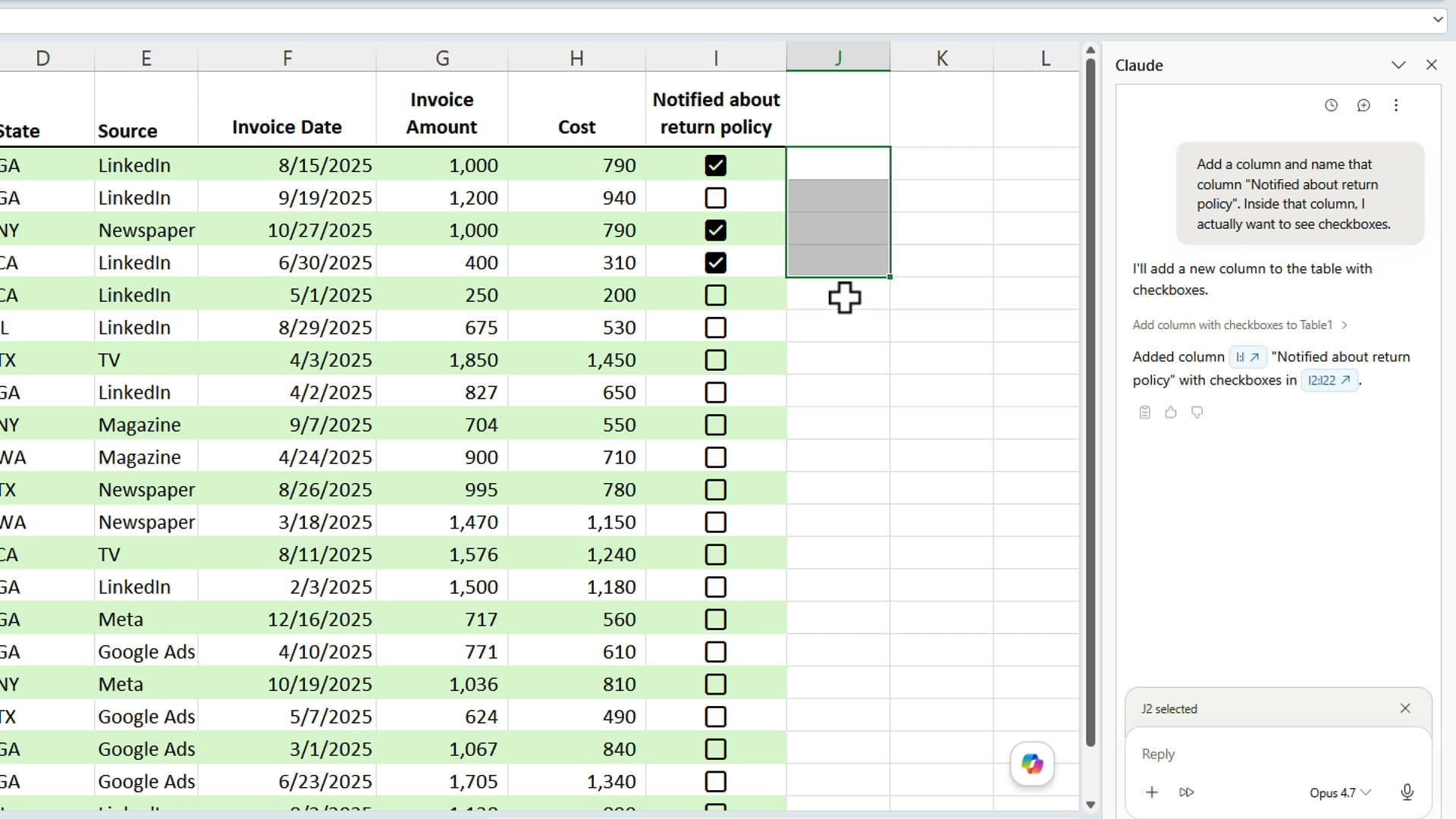Select the cell with amount 1,705
This screenshot has width=1456, height=819.
pos(442,781)
